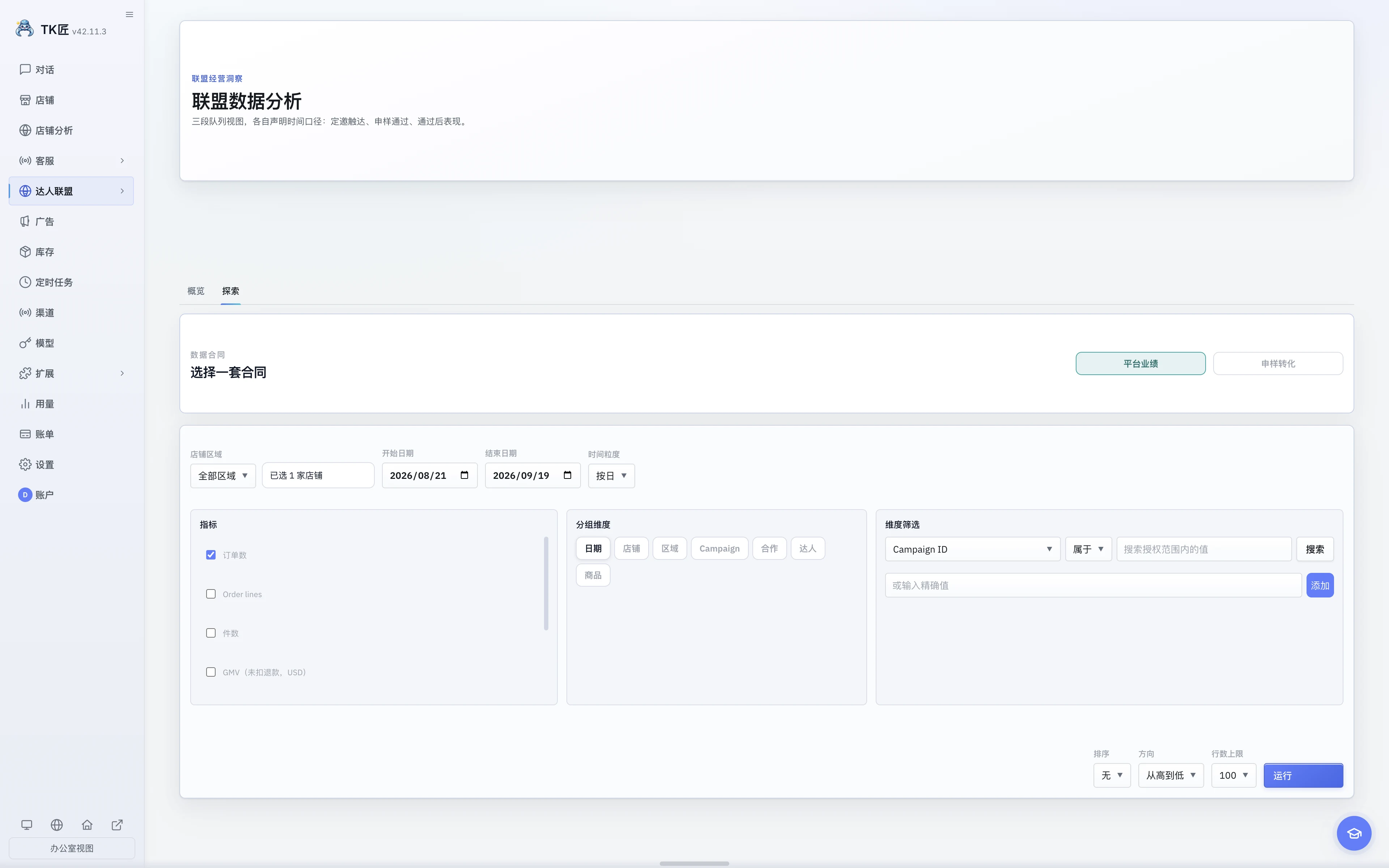Open calendar picker for 结束日期
Image resolution: width=1389 pixels, height=868 pixels.
tap(568, 475)
